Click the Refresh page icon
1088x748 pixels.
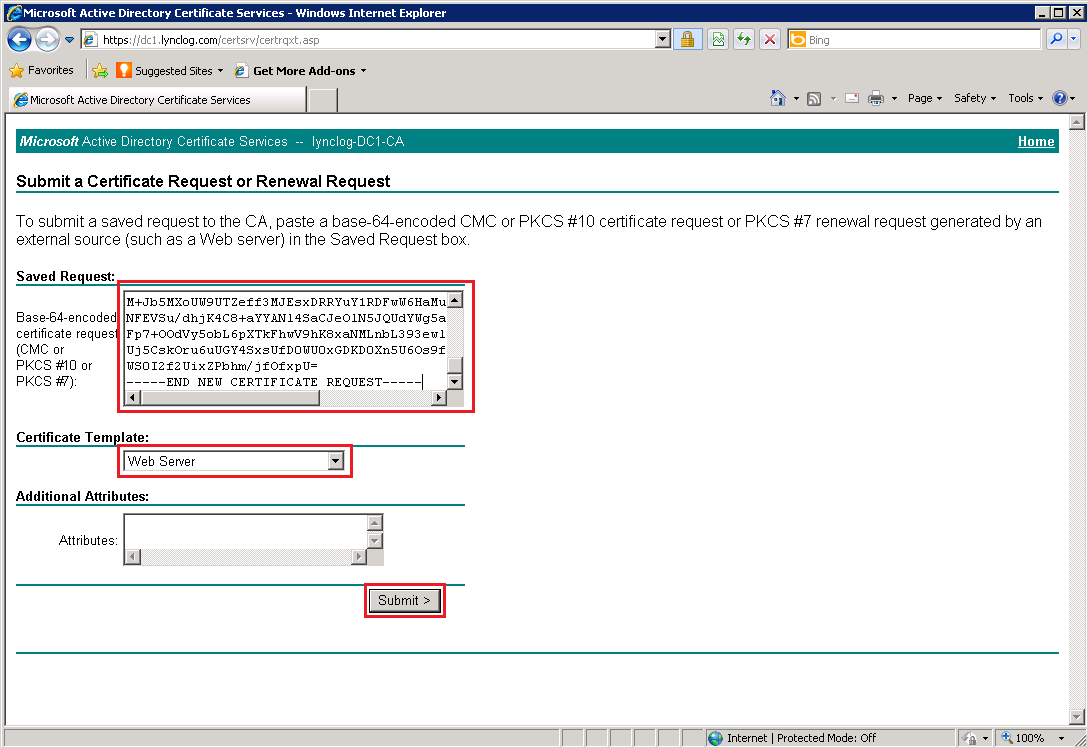click(x=744, y=40)
